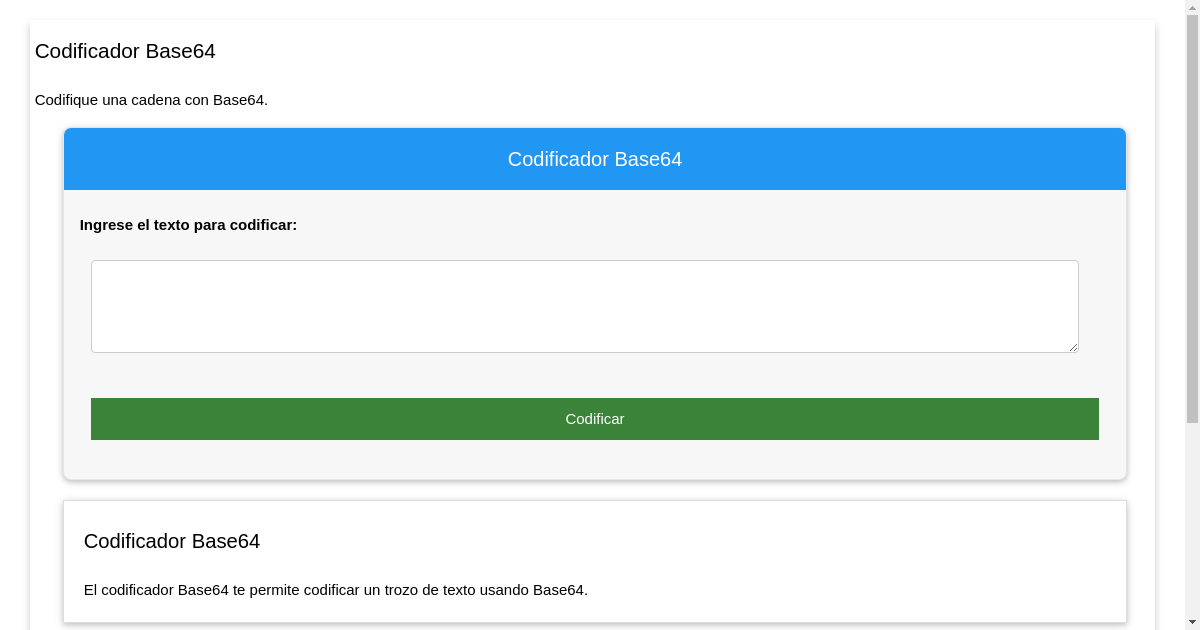Click the textarea resize grip
The image size is (1200, 630).
[1074, 347]
